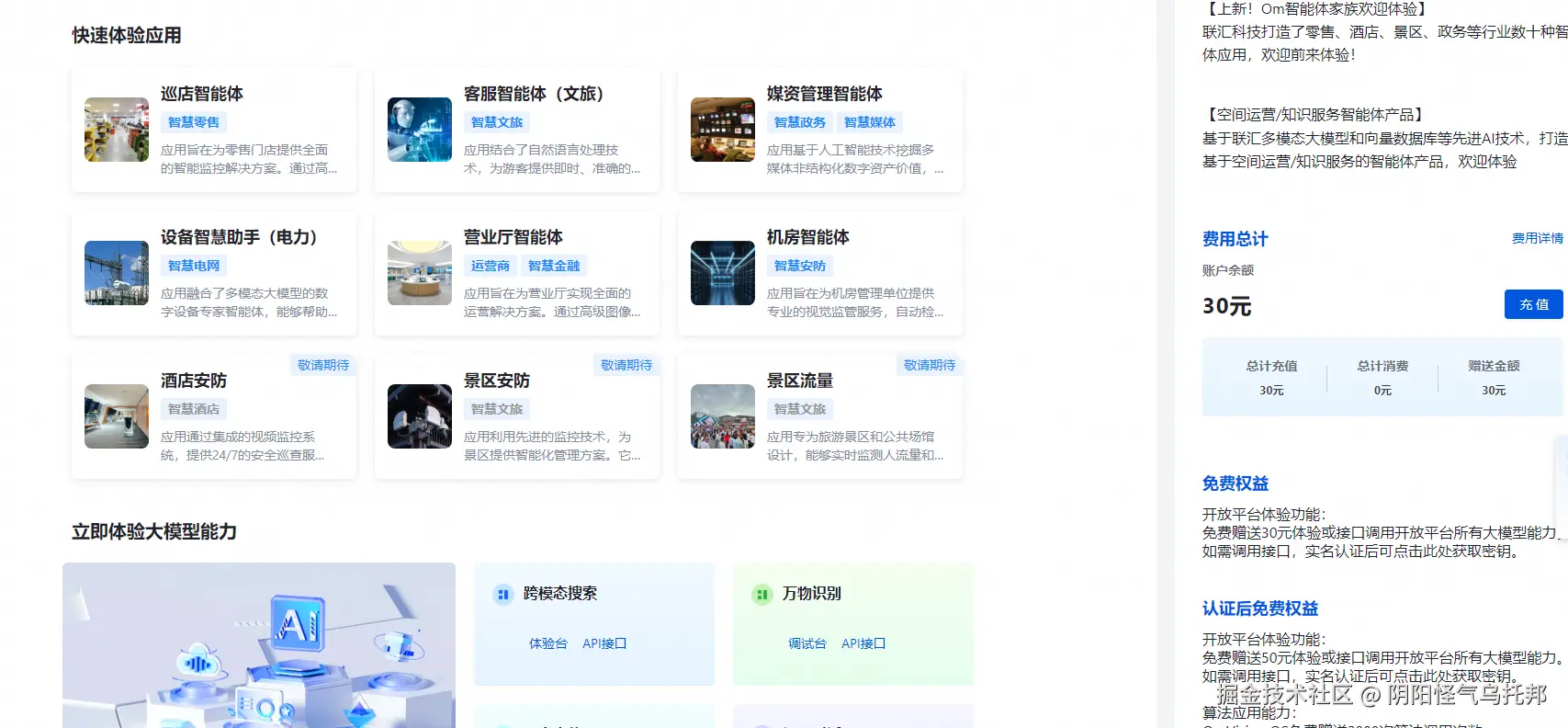This screenshot has height=728, width=1568.
Task: Click the 景区流量 thumbnail image
Action: pos(723,416)
